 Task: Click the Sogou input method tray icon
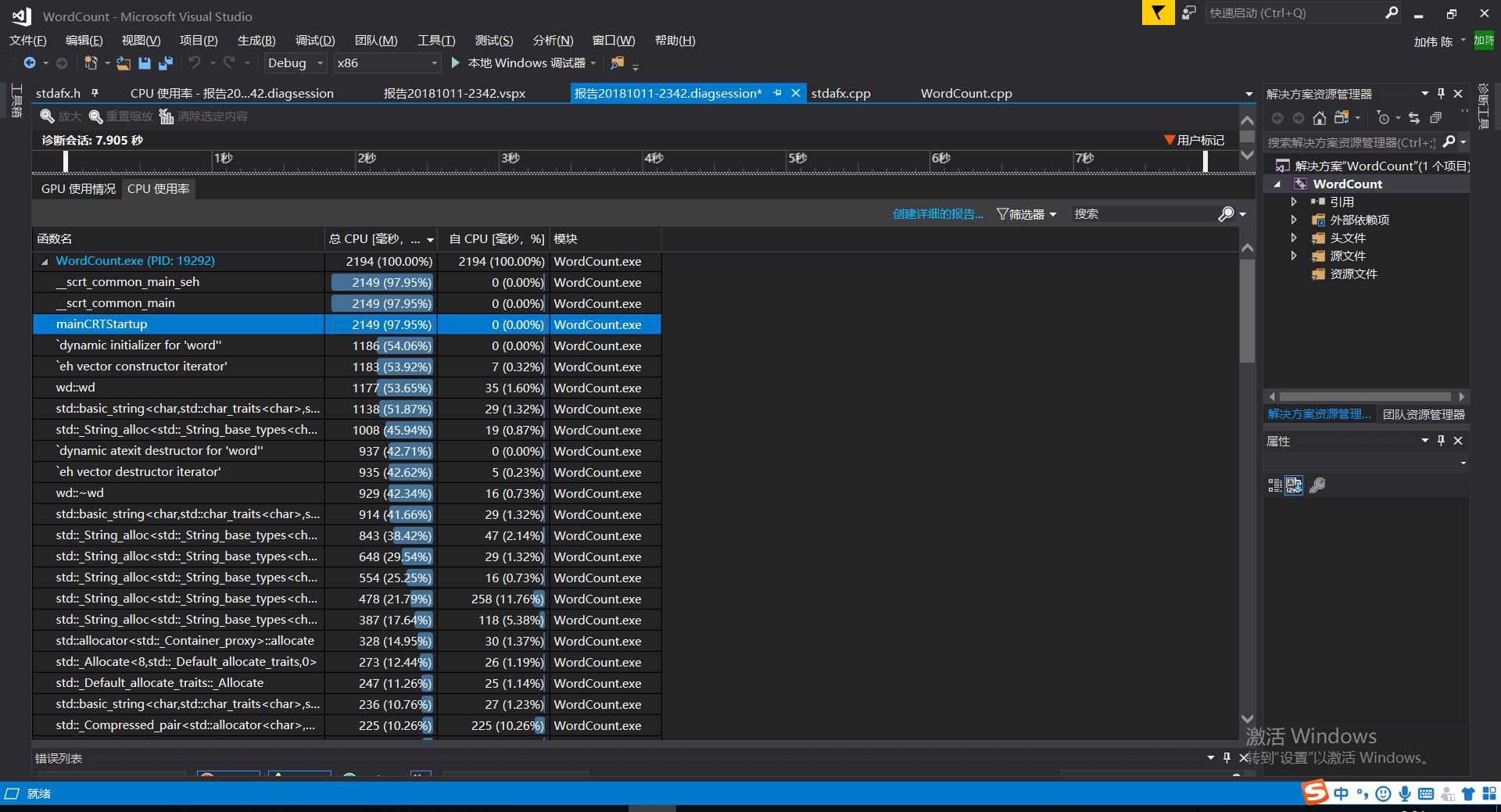(1315, 792)
